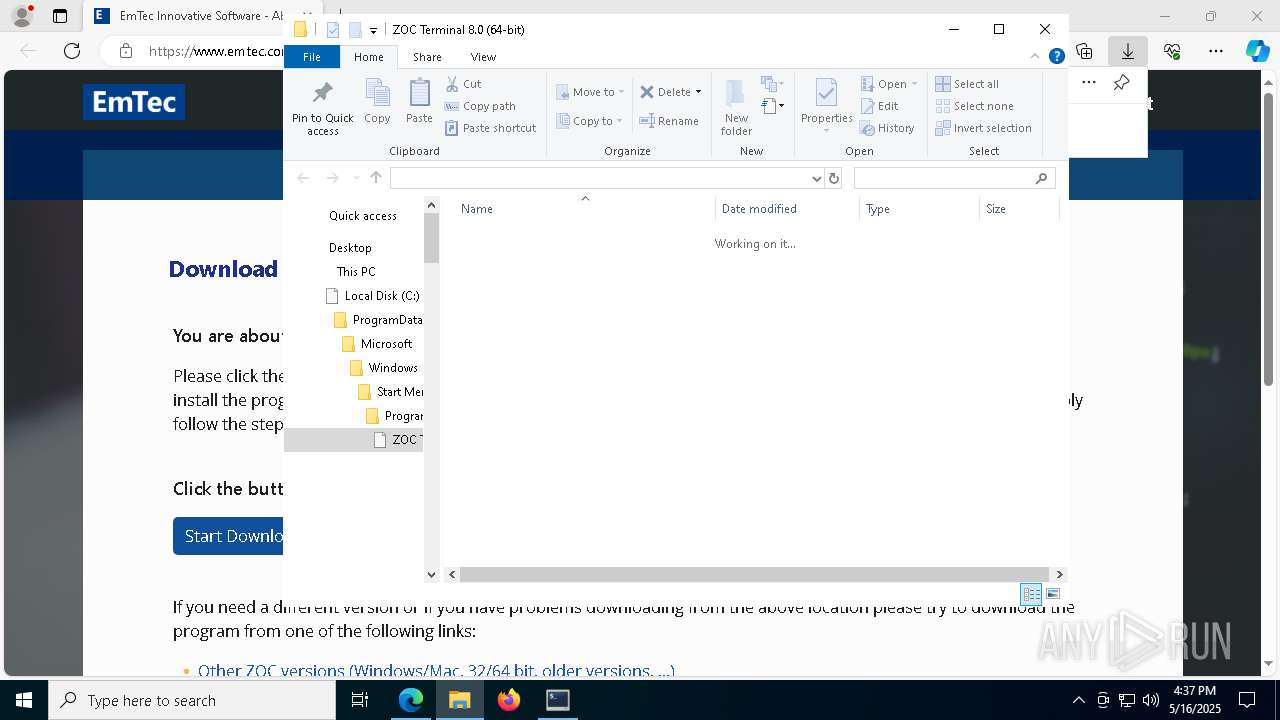Open Quick Access Toolbar customize dropdown
Image resolution: width=1280 pixels, height=720 pixels.
373,30
